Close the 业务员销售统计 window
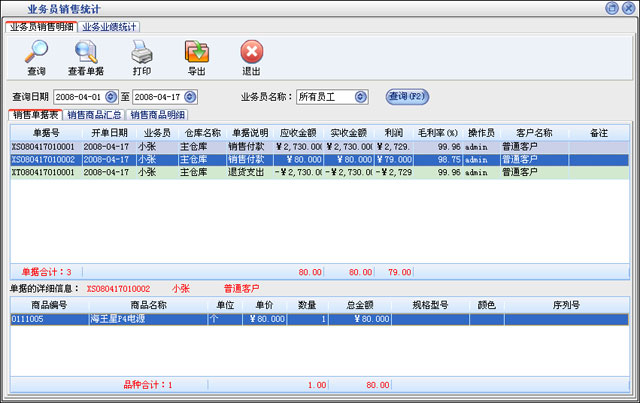This screenshot has width=640, height=403. [627, 8]
